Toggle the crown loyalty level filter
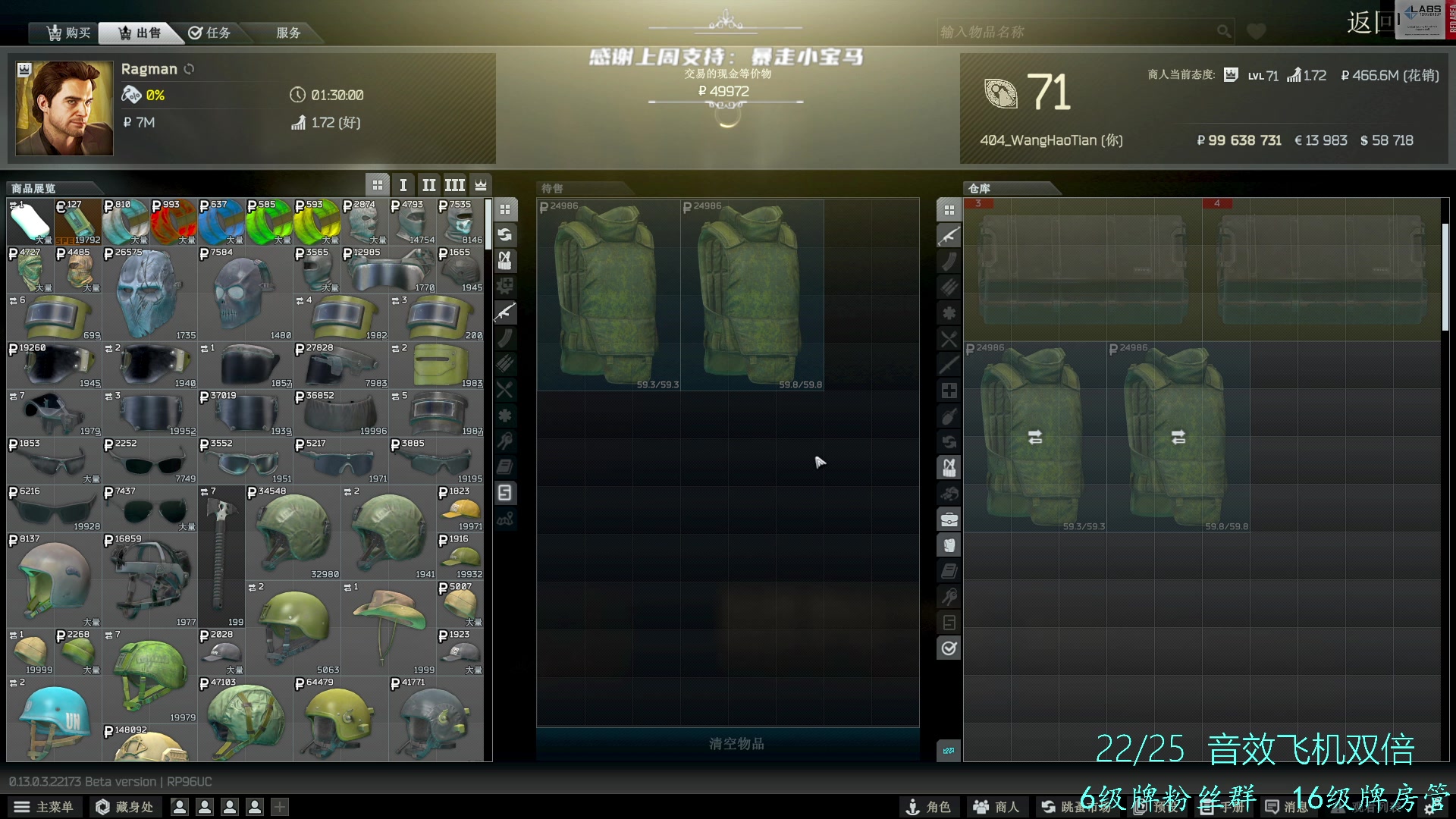Image resolution: width=1456 pixels, height=819 pixels. click(481, 185)
